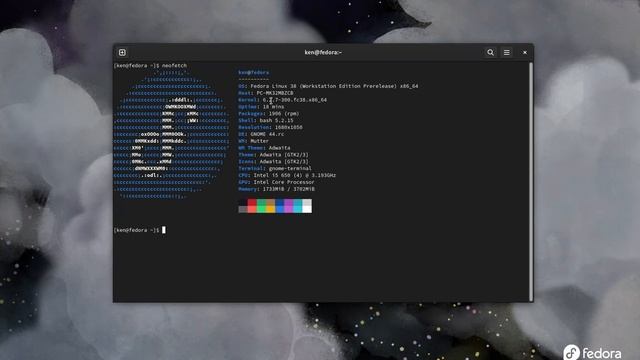
Task: Click the DE line GNOME 44.rc
Action: tap(261, 134)
